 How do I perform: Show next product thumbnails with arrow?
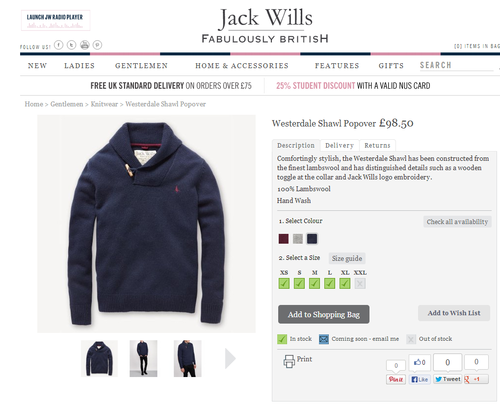point(230,359)
